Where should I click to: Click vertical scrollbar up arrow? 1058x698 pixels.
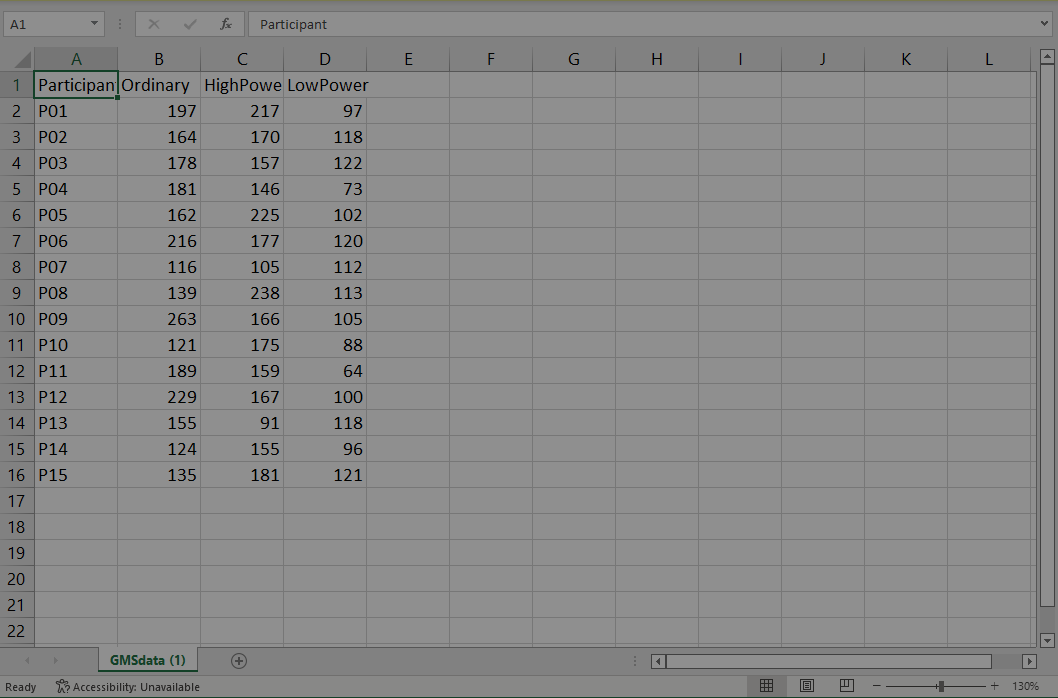[x=1047, y=57]
